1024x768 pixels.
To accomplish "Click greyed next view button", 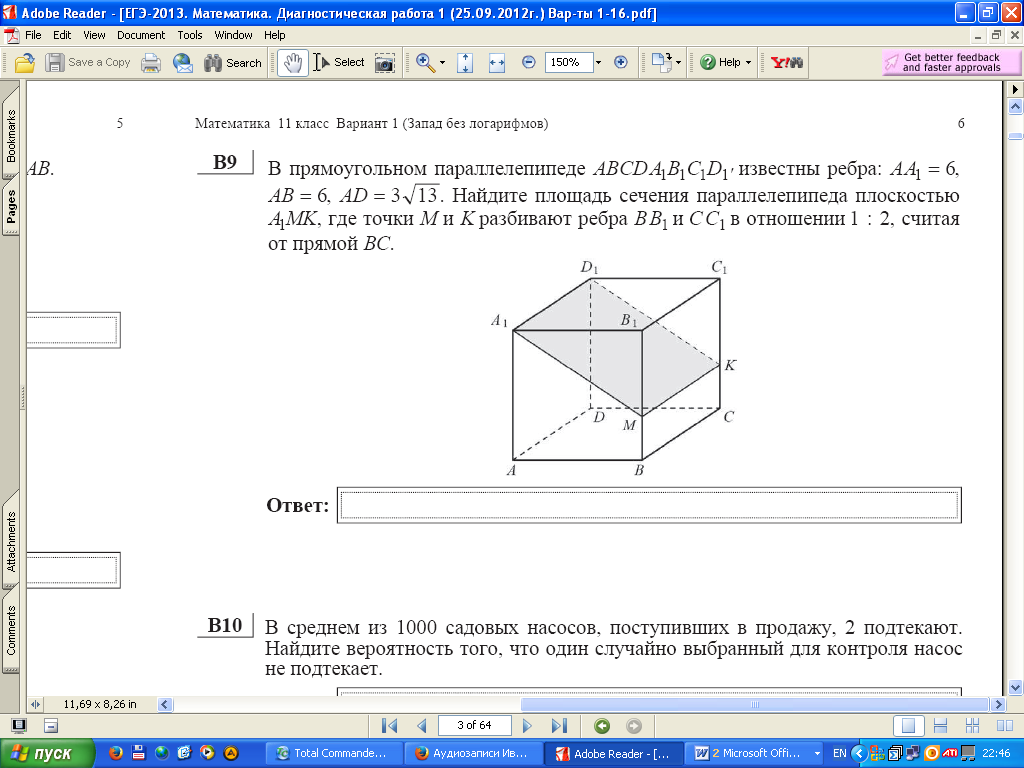I will pyautogui.click(x=634, y=726).
